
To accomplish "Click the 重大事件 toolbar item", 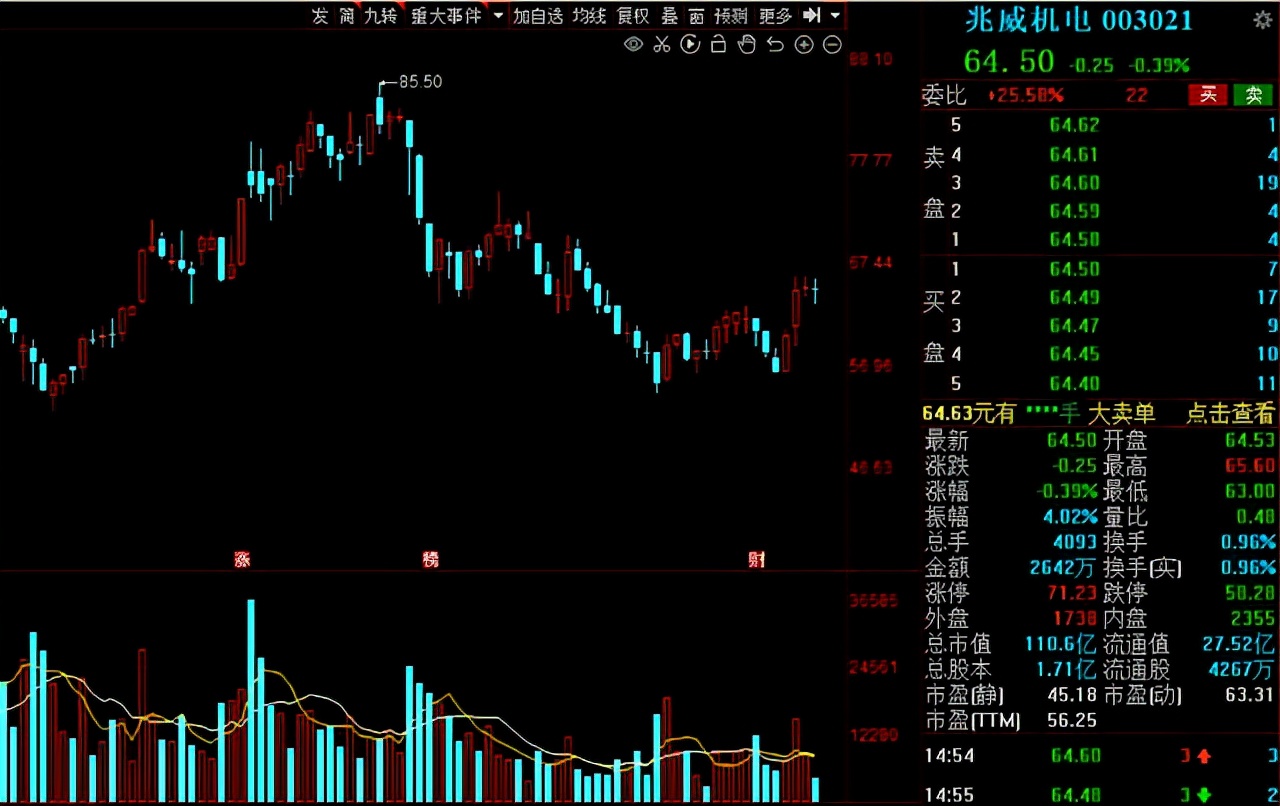I will click(446, 15).
